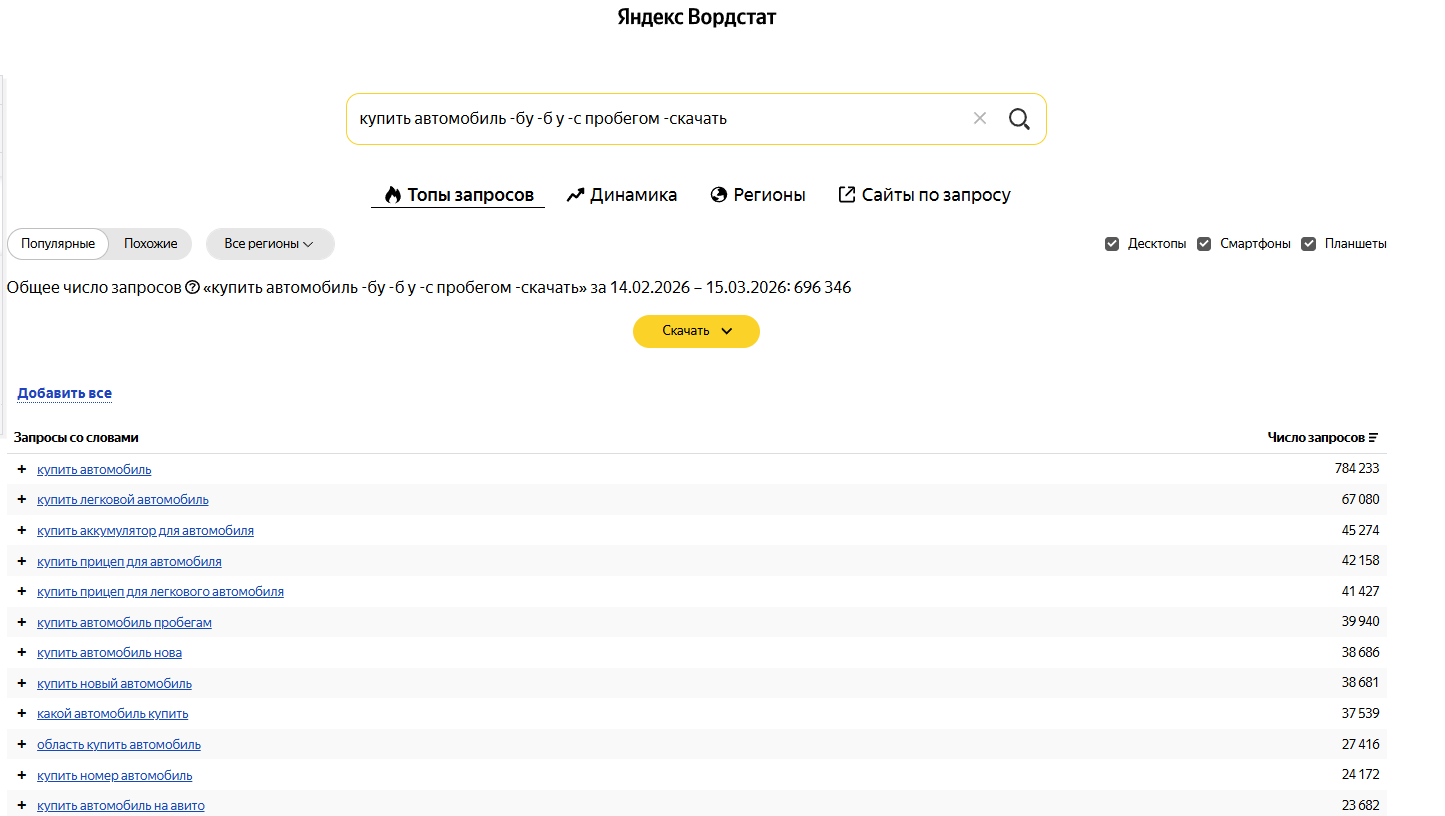Viewport: 1445px width, 816px height.
Task: Open the 'купить новый автомобиль' link
Action: coord(114,683)
